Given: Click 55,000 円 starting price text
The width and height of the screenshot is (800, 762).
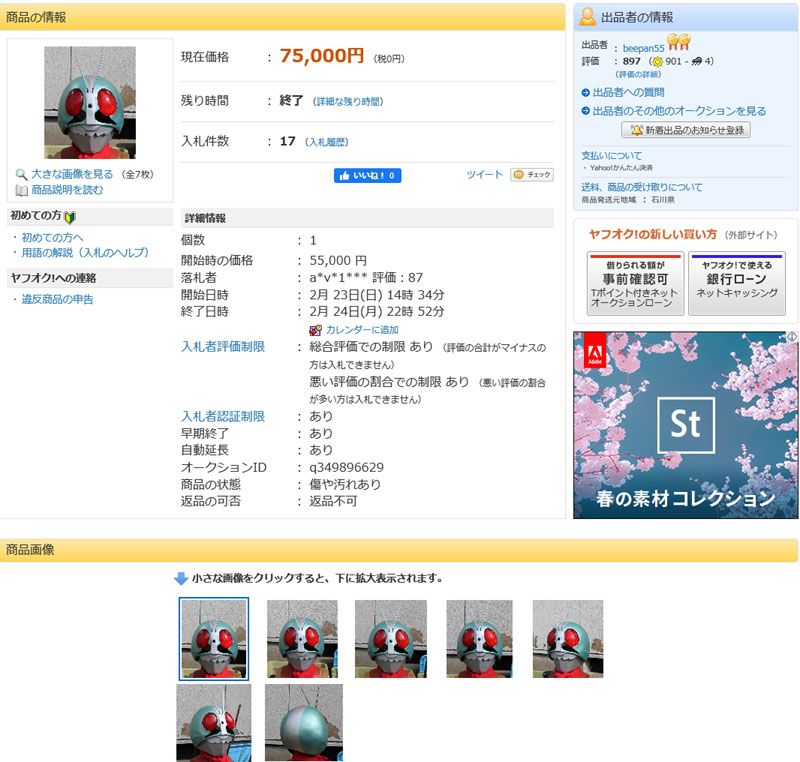Looking at the screenshot, I should tap(338, 261).
